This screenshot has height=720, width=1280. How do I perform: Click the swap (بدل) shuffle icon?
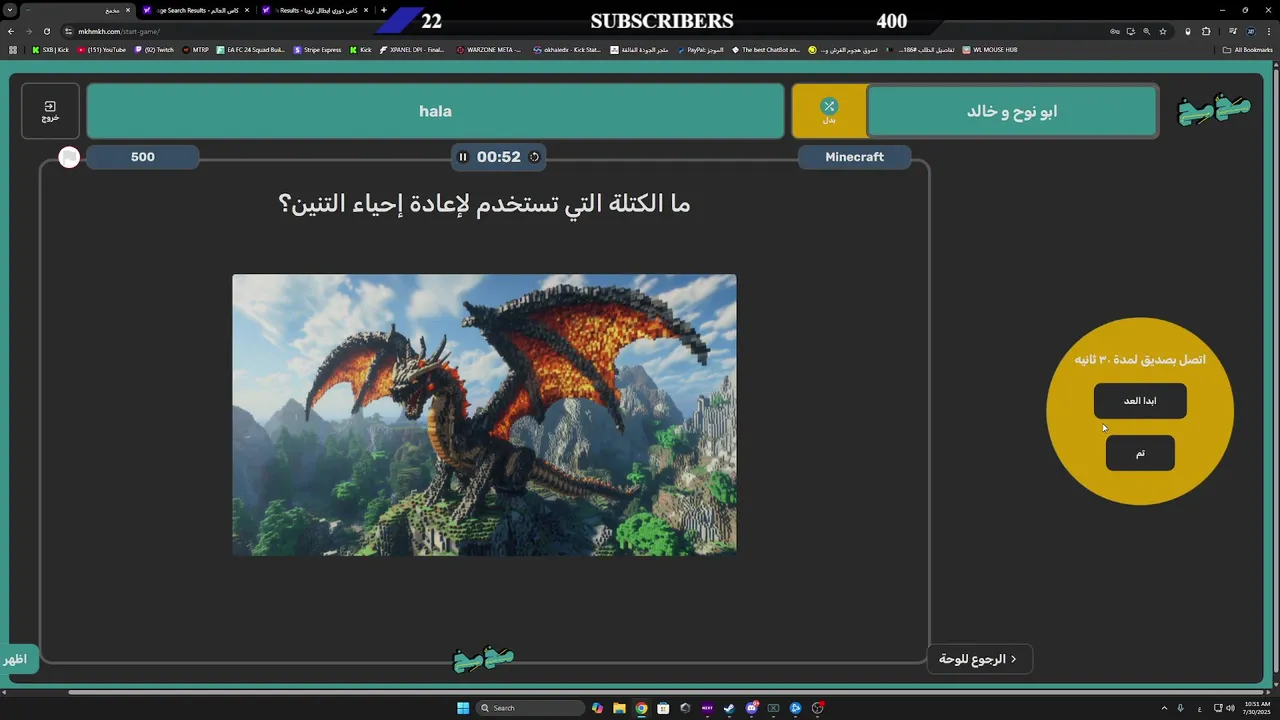[x=829, y=106]
